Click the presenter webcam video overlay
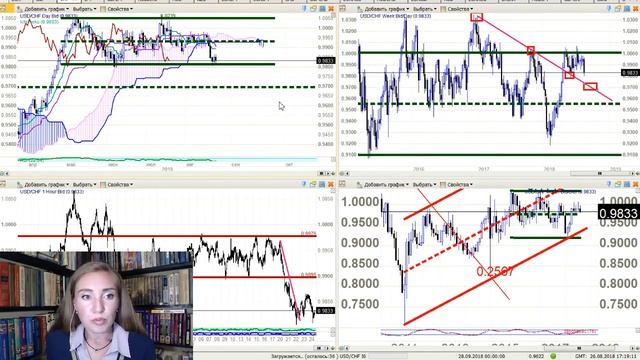The height and width of the screenshot is (360, 640). click(x=96, y=306)
